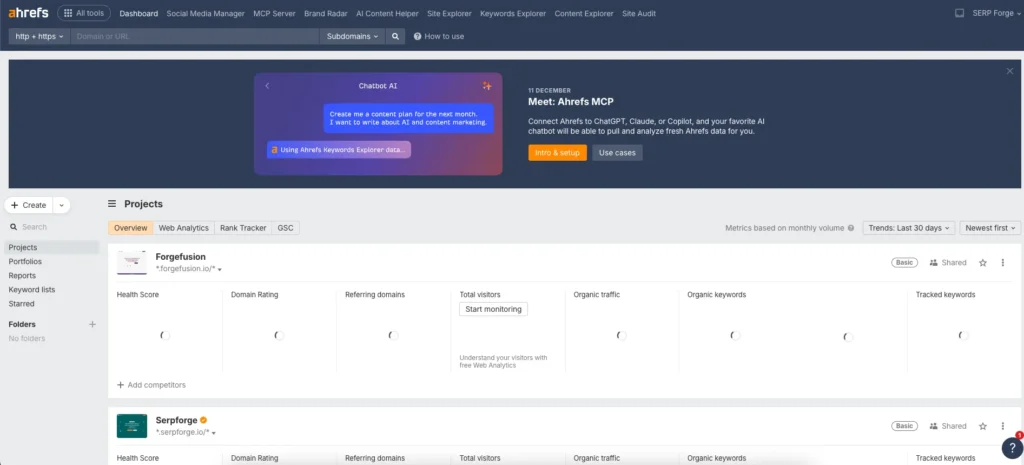Open the All tools grid menu

[x=84, y=13]
